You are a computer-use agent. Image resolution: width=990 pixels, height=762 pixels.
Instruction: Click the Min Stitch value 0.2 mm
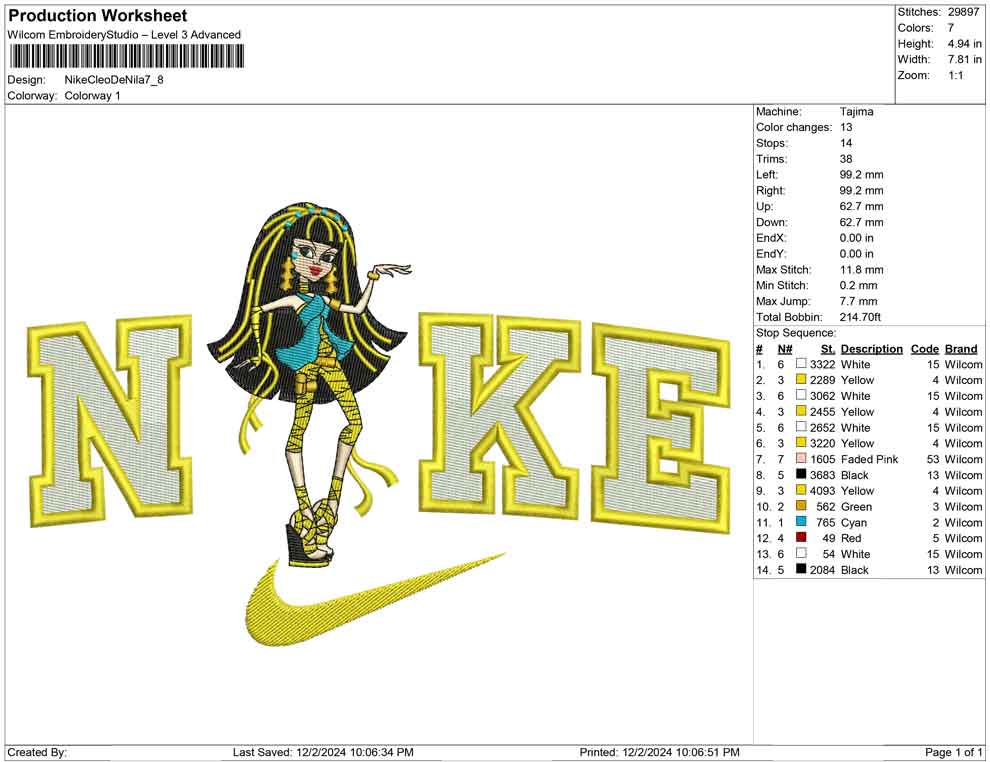(x=859, y=285)
